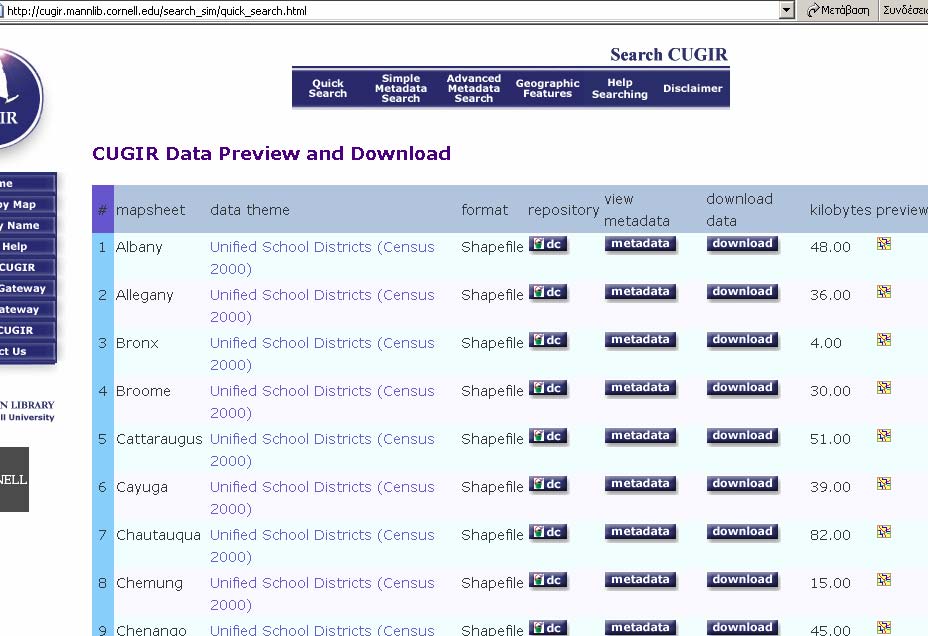
Task: Select the '48.00' kilobytes value
Action: [x=830, y=247]
